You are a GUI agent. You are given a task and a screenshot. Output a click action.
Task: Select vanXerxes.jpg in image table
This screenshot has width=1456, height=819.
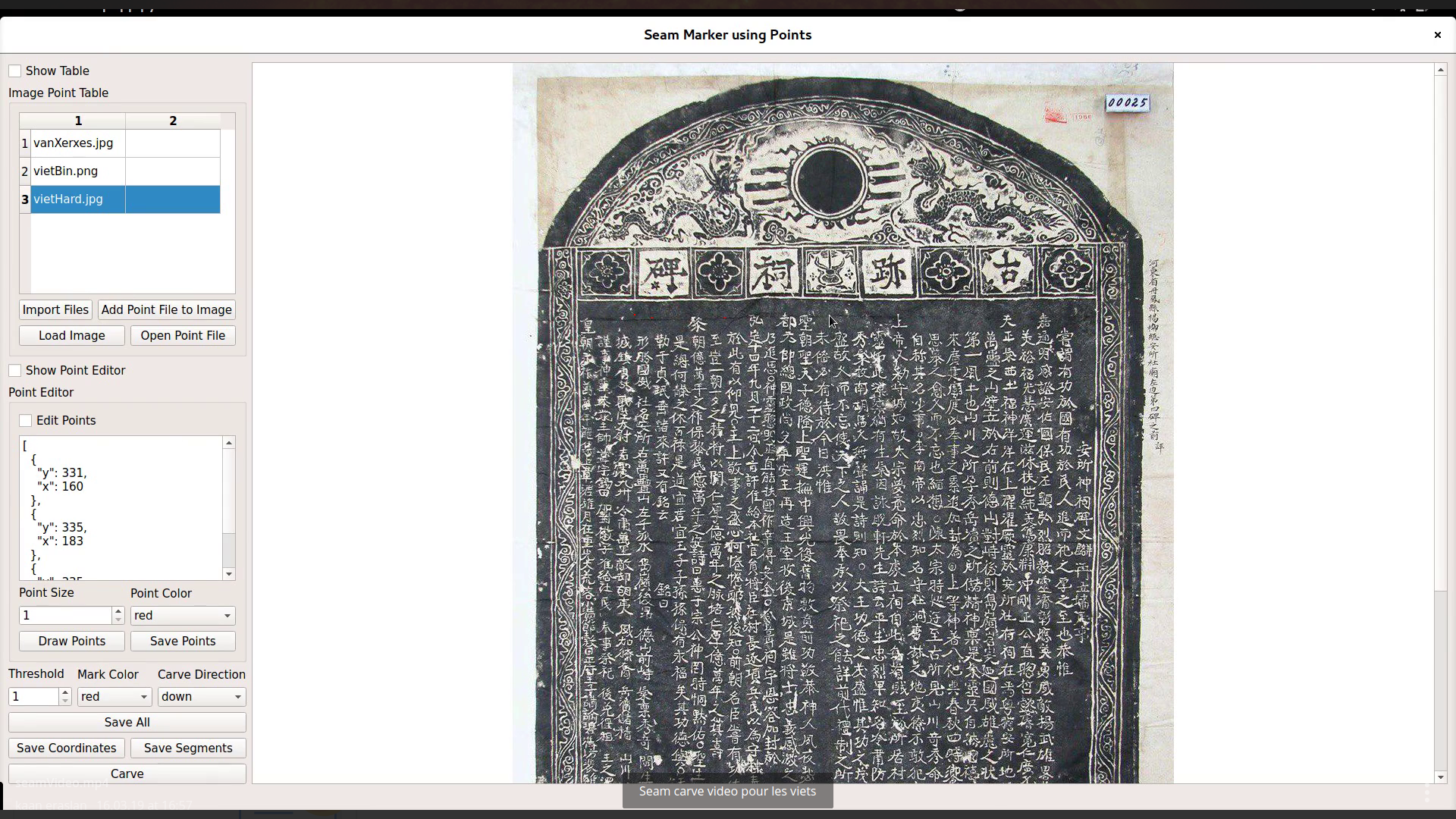[74, 143]
